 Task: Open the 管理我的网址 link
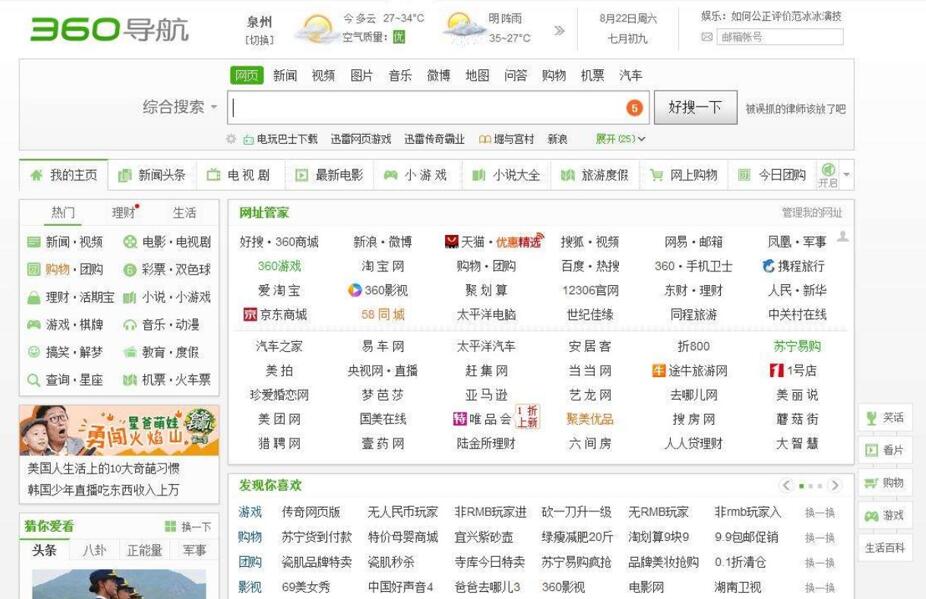(x=811, y=213)
